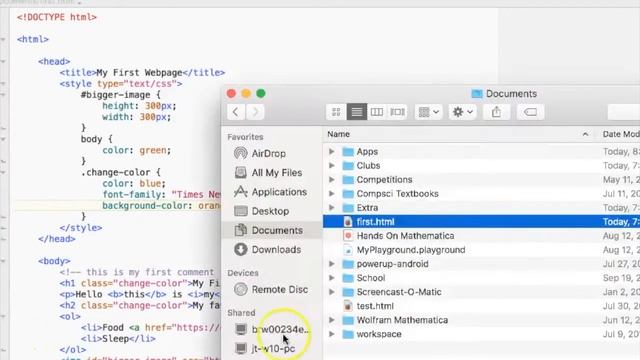The width and height of the screenshot is (640, 360).
Task: Click the first.html file icon
Action: tap(348, 222)
